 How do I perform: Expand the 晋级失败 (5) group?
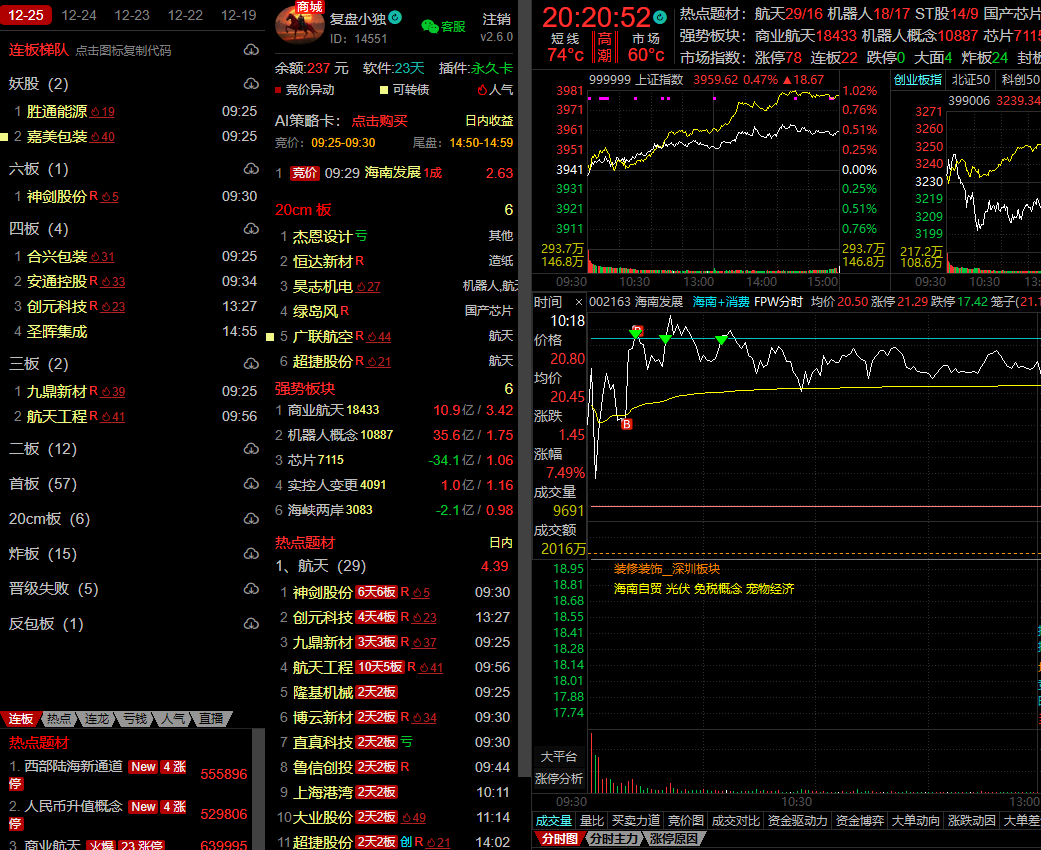53,589
